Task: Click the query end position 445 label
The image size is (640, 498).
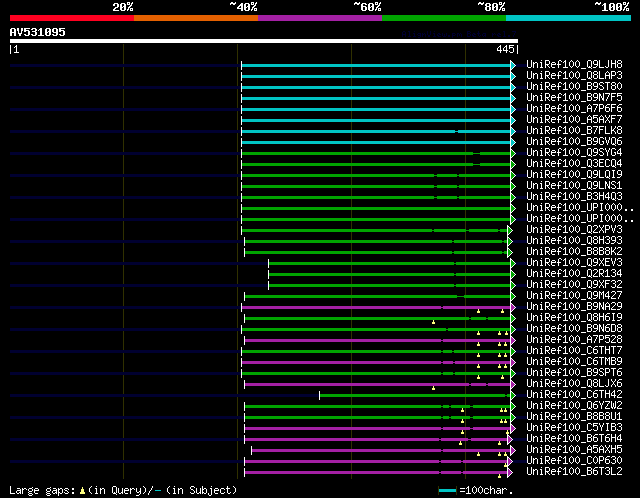Action: tap(505, 49)
